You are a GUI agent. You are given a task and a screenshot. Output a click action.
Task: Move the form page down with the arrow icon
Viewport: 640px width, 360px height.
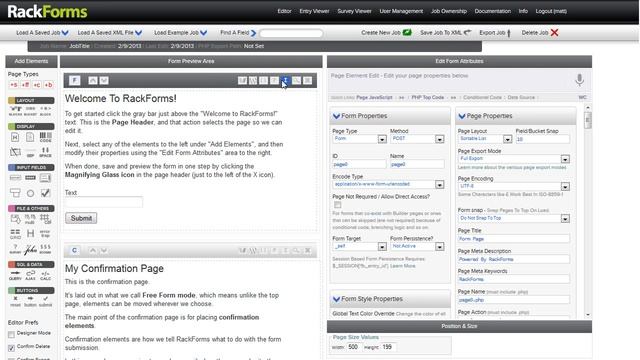104,80
